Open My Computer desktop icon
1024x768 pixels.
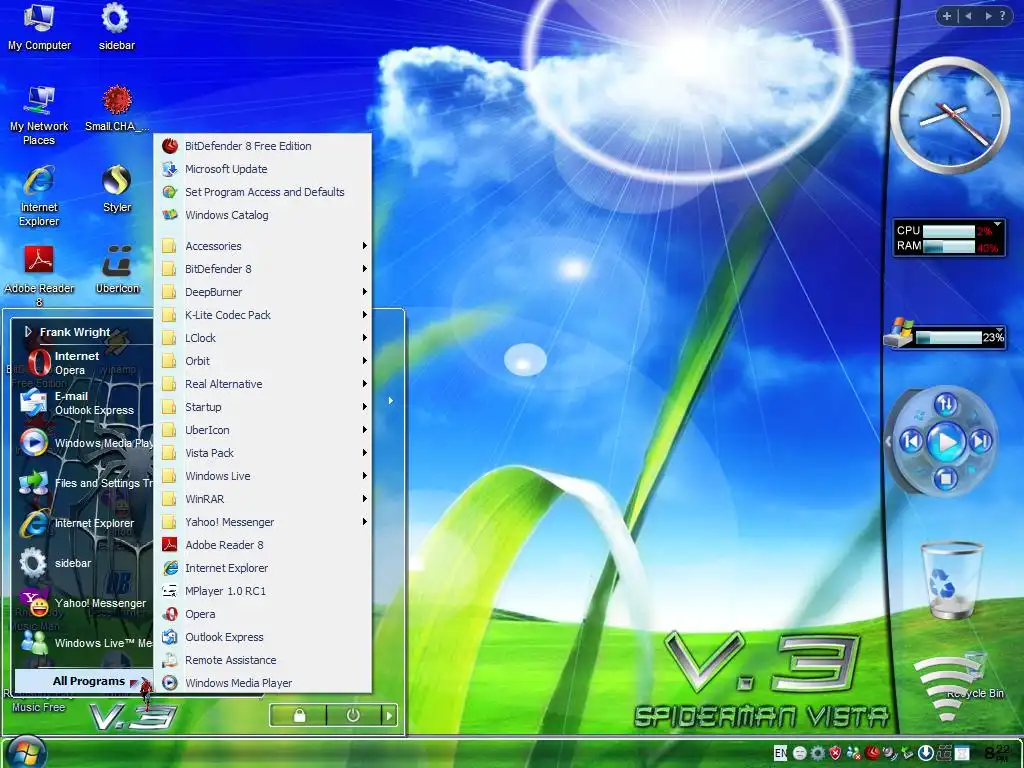pos(39,27)
